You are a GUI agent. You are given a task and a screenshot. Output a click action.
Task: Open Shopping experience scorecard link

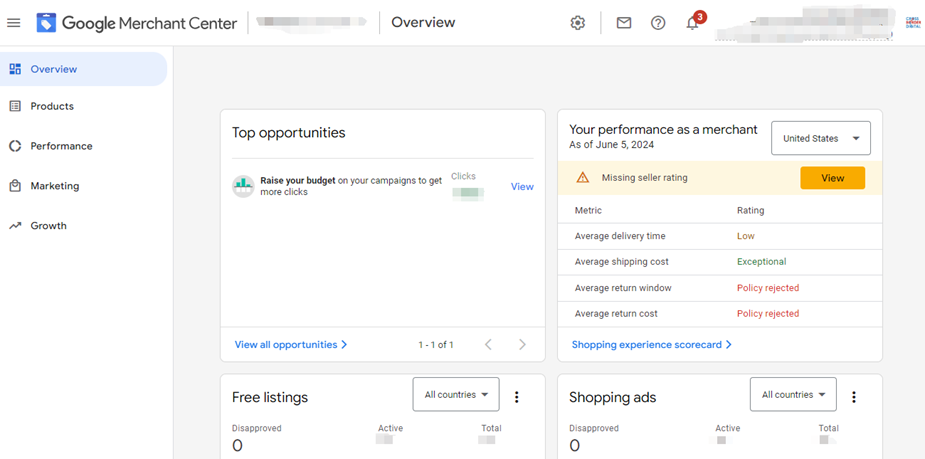(651, 344)
